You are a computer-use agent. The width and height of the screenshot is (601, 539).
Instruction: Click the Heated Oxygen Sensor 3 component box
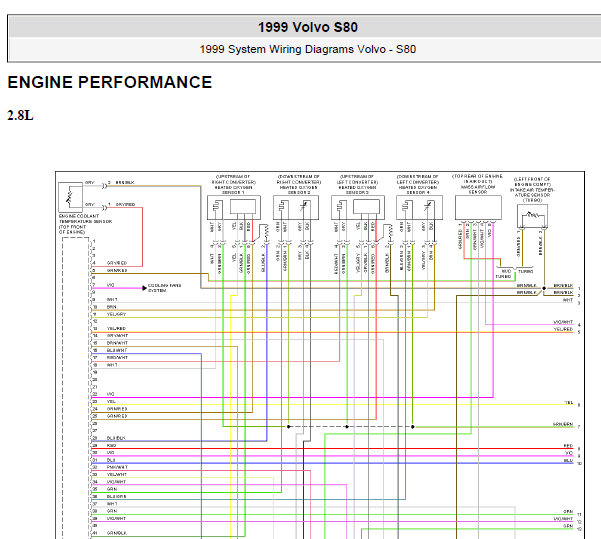(x=358, y=207)
